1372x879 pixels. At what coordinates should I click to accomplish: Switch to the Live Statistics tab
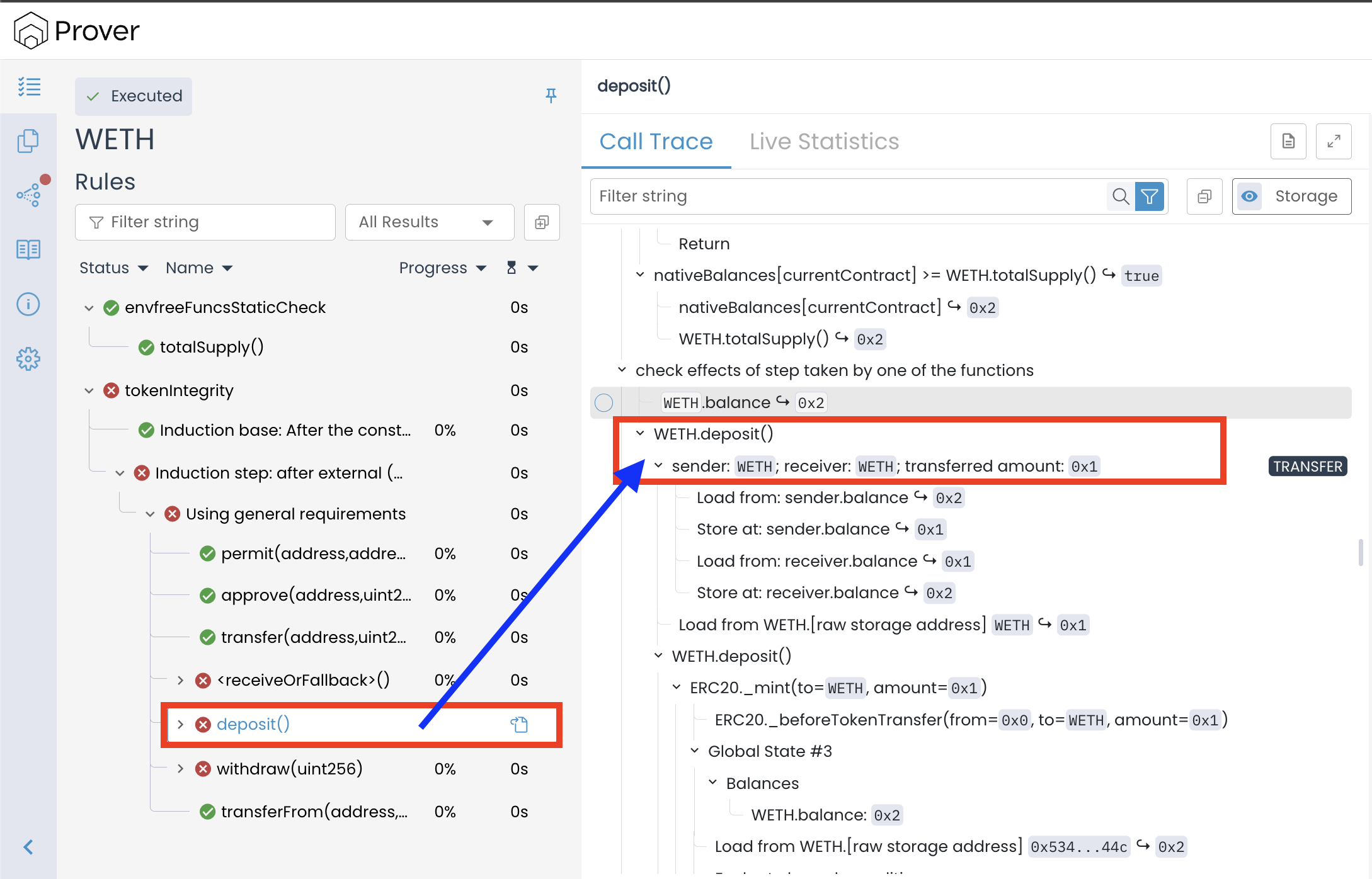824,142
